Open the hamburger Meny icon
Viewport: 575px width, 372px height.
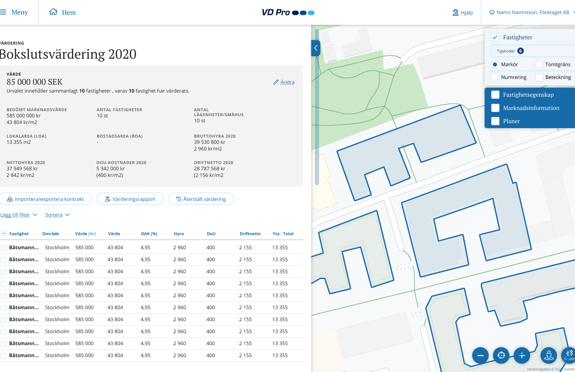point(3,12)
